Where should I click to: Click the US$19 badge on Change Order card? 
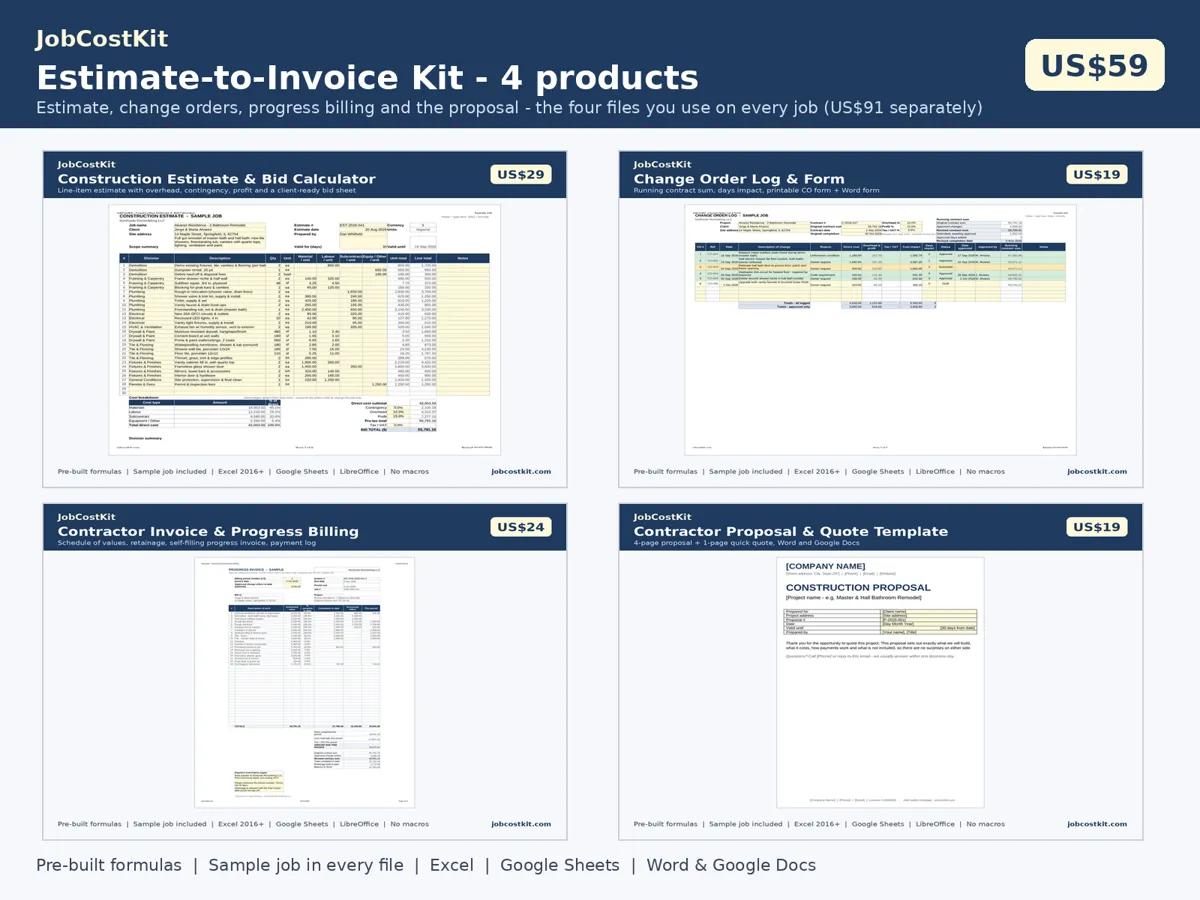point(1097,174)
